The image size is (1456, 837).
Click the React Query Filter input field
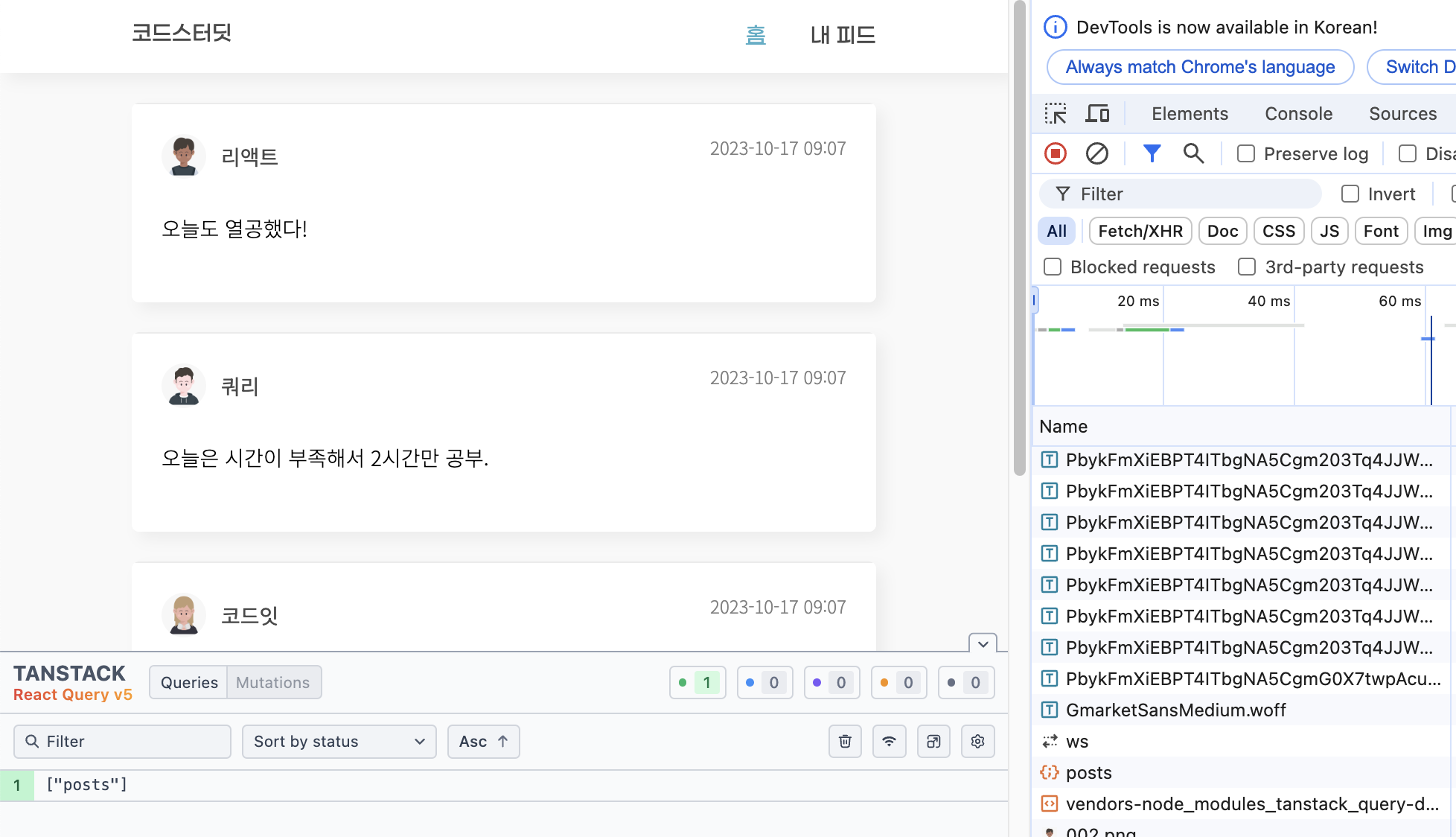click(123, 742)
